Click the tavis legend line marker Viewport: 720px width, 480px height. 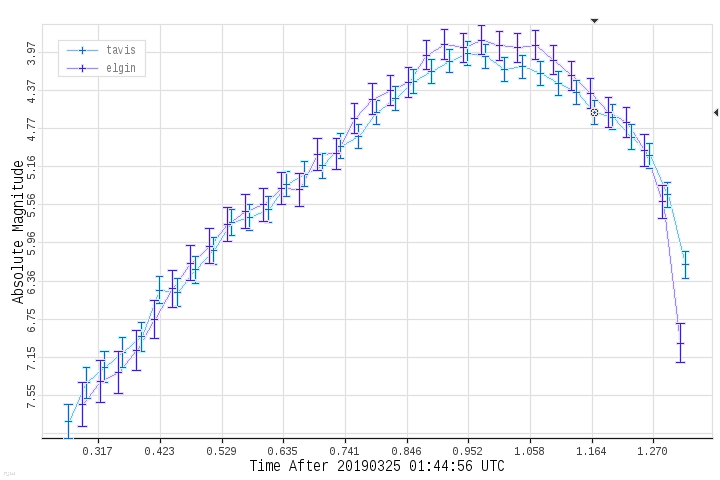(x=82, y=50)
